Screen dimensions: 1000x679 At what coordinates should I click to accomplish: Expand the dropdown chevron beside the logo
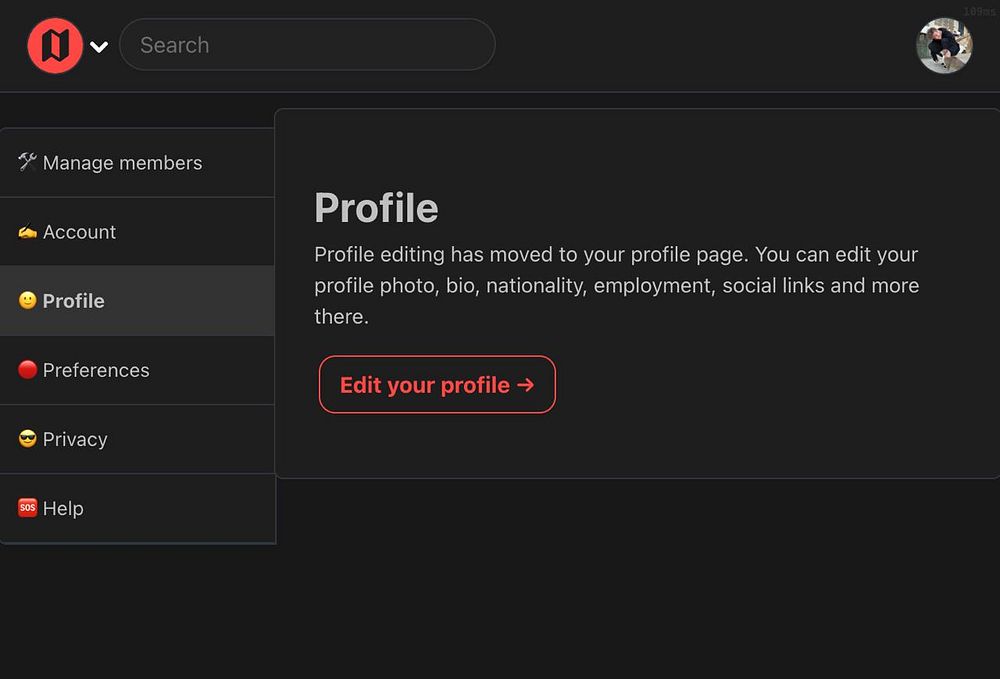point(99,46)
